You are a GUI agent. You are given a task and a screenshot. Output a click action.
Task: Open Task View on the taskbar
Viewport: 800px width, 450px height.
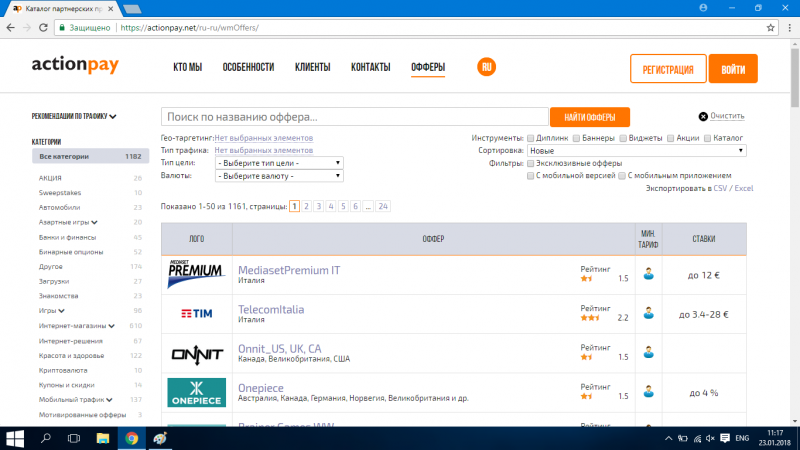(x=74, y=438)
